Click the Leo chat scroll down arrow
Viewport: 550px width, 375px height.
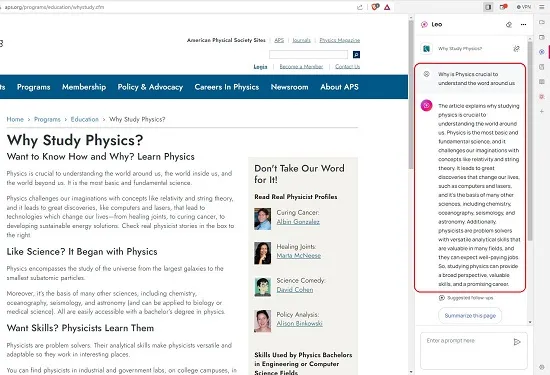click(530, 322)
